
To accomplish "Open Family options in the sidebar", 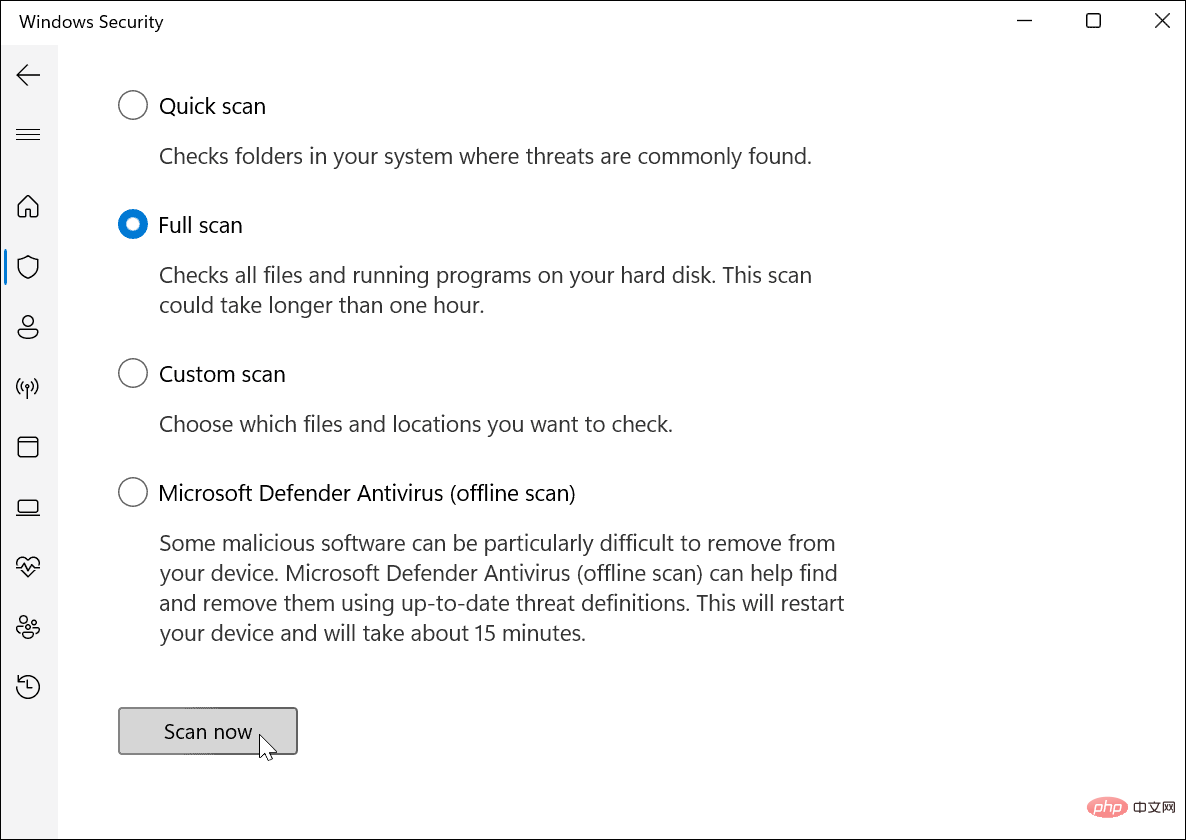I will [x=29, y=627].
